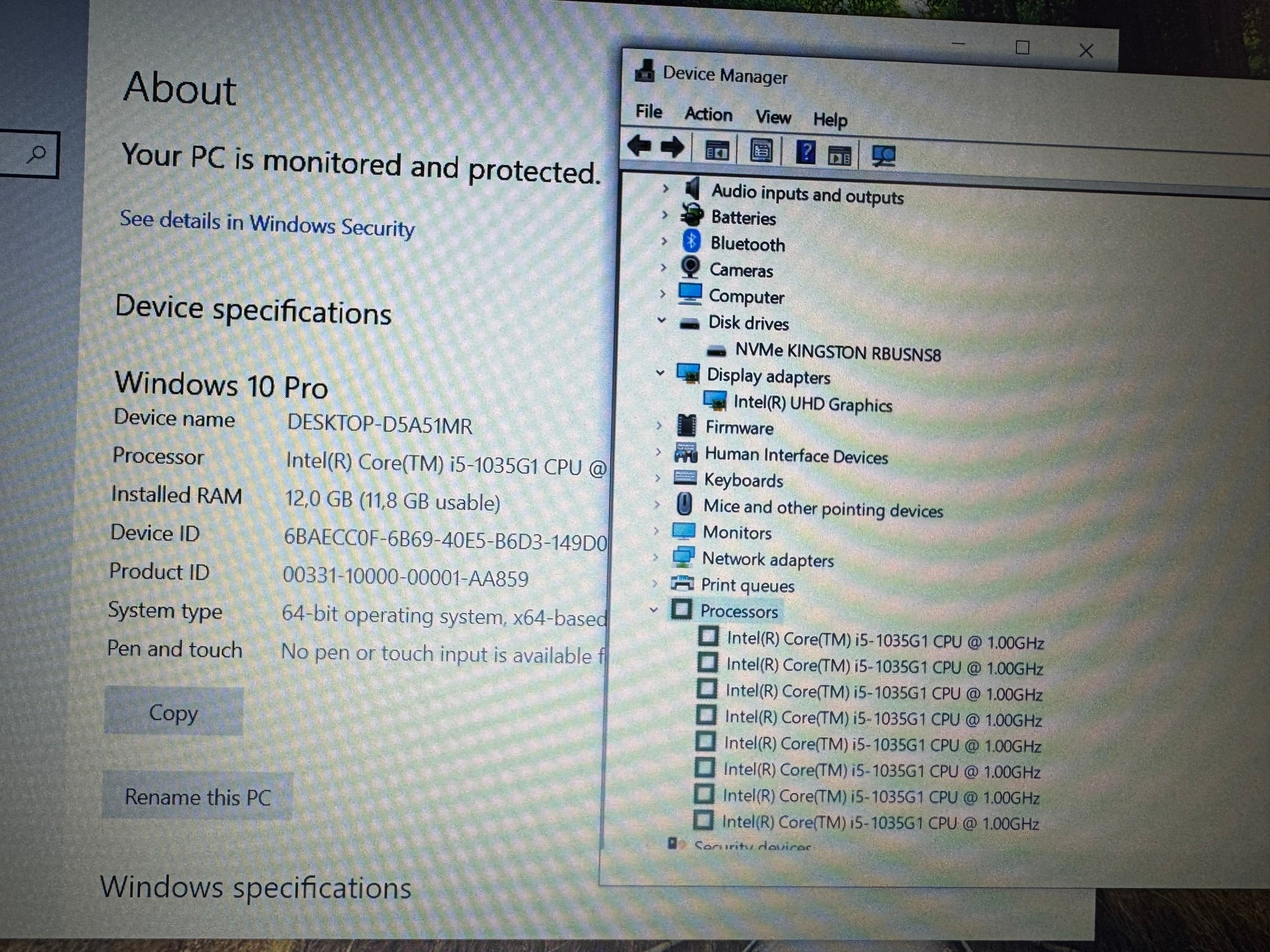Click the Firmware chip icon
Screen dimensions: 1270x952
(686, 425)
